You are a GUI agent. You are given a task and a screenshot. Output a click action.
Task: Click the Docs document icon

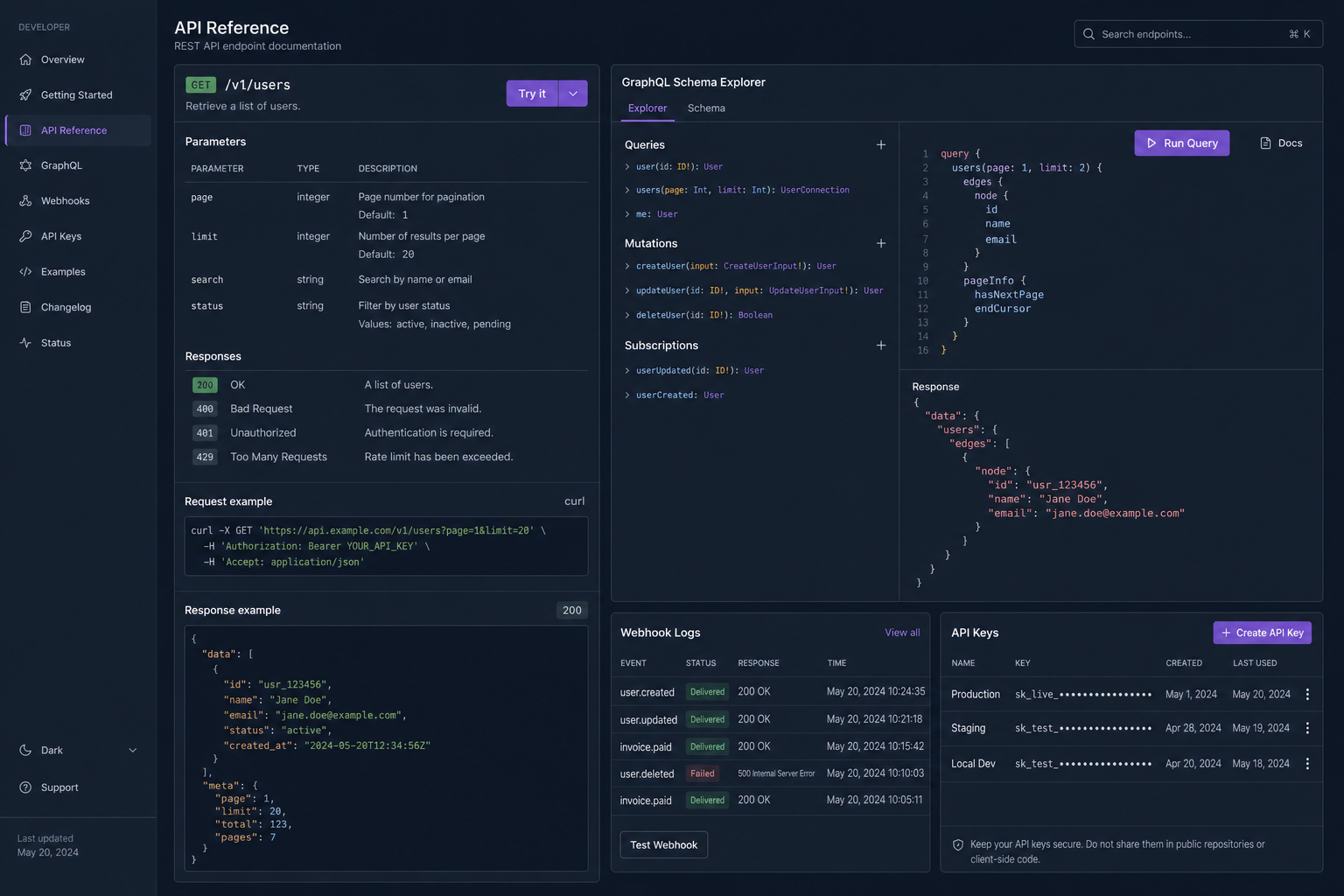point(1265,143)
